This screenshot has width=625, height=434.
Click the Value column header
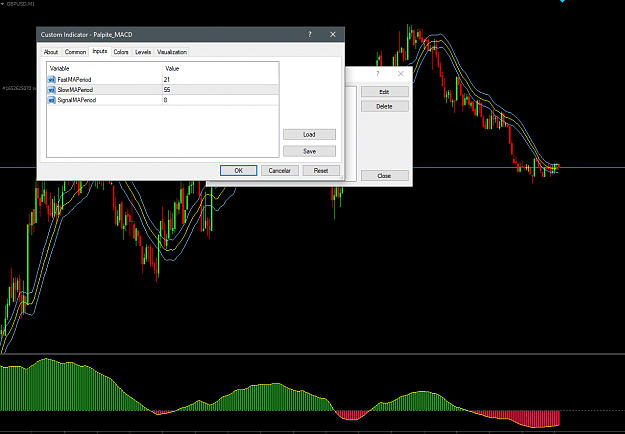172,69
